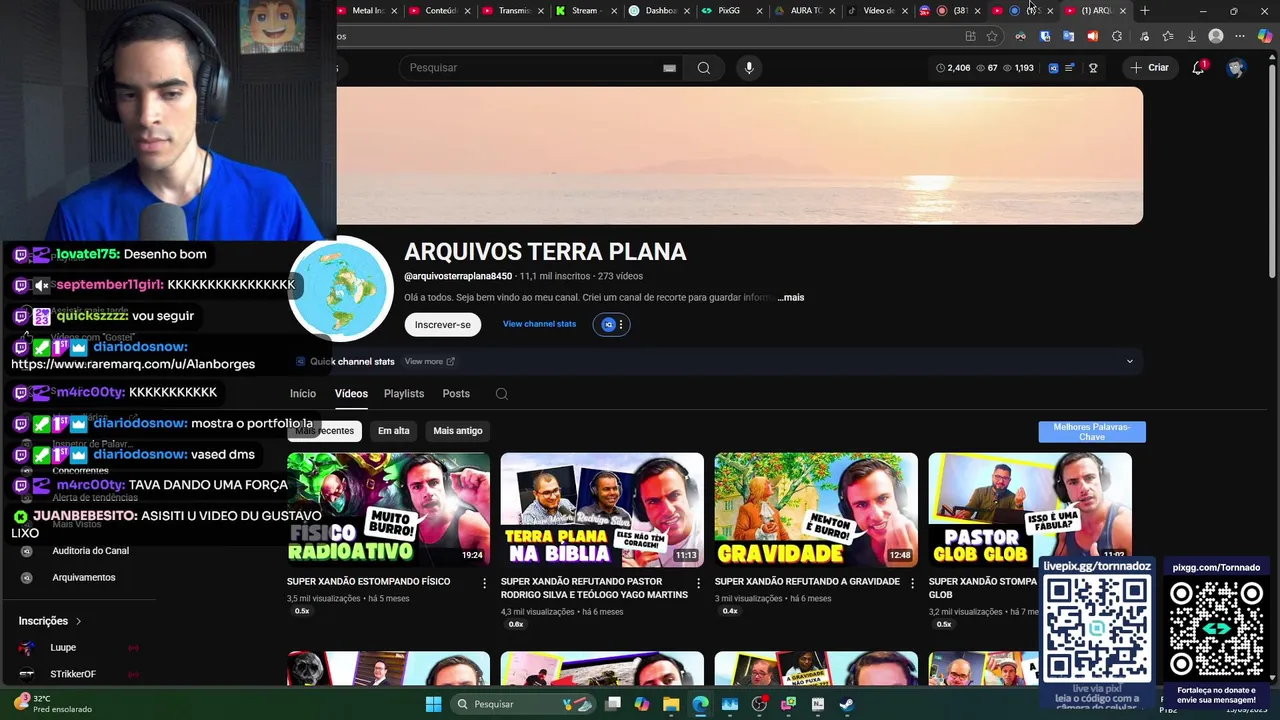Click the YouTube Pesquisar search field
The height and width of the screenshot is (720, 1280).
coord(535,68)
